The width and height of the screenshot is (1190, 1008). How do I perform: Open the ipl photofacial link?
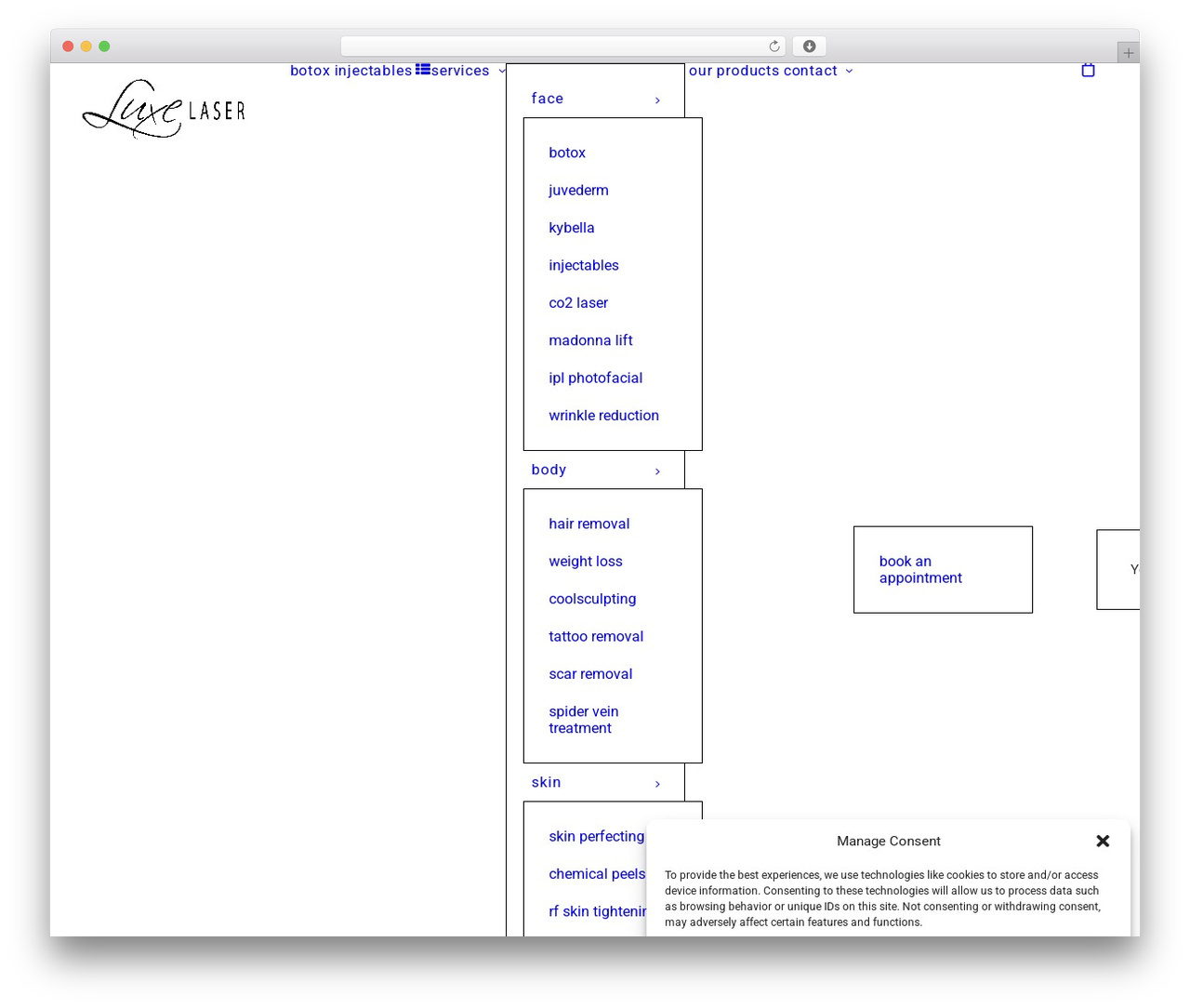(x=596, y=378)
